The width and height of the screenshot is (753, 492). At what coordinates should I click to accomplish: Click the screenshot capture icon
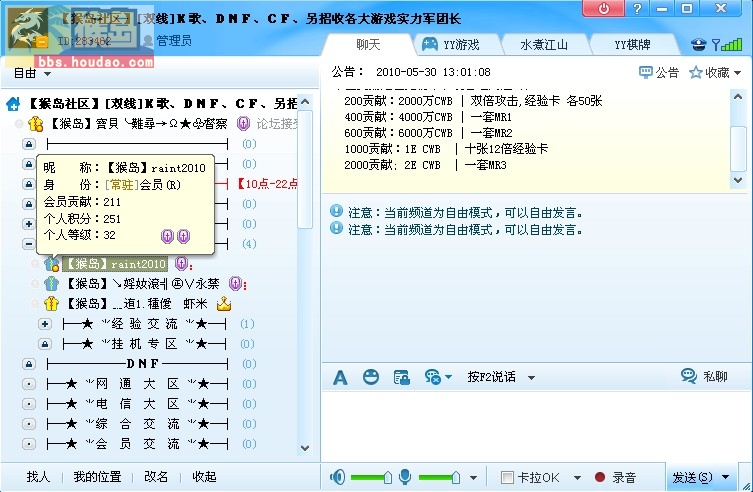click(401, 378)
